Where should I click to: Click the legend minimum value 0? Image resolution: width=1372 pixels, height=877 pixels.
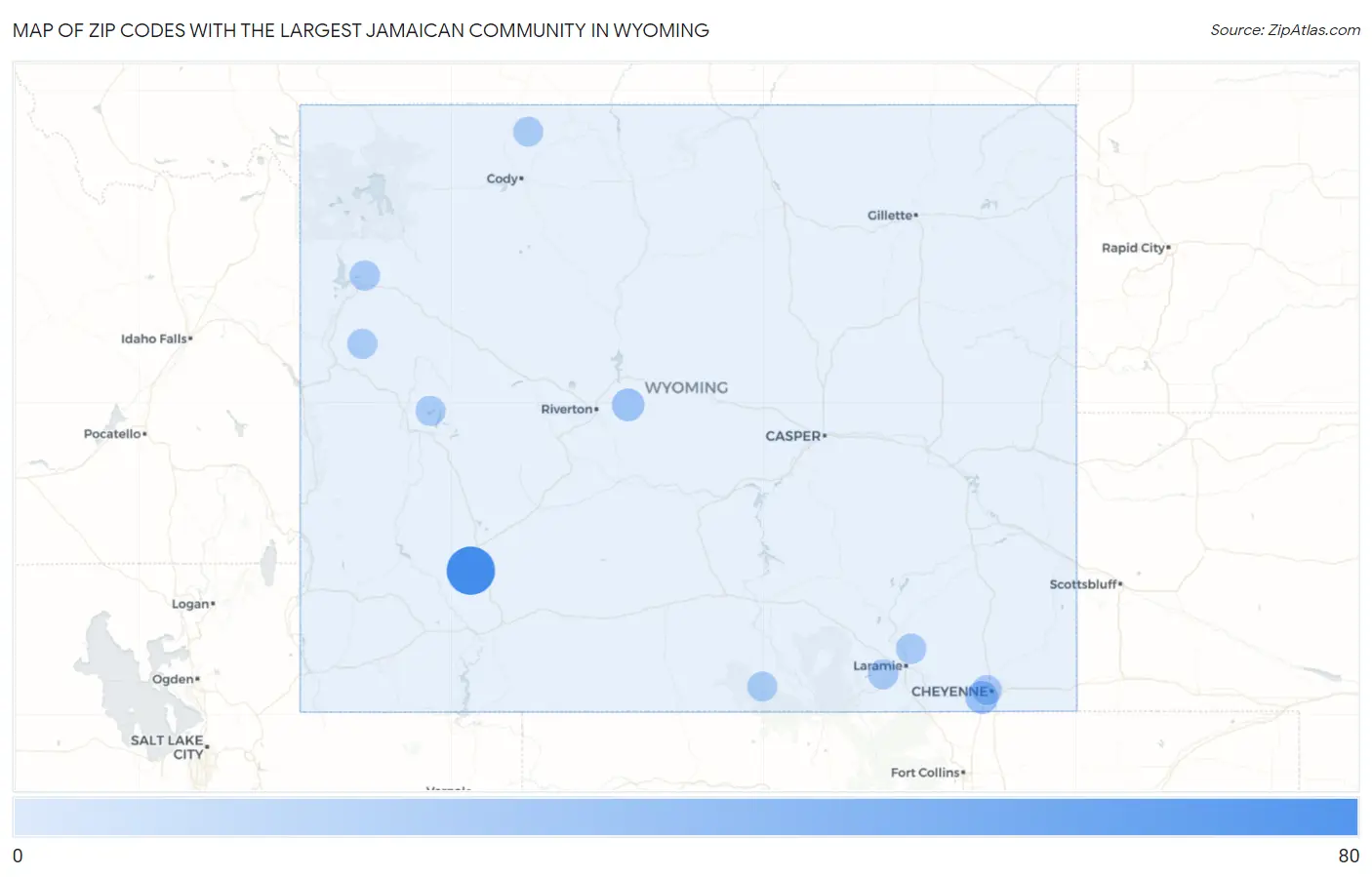pyautogui.click(x=18, y=856)
